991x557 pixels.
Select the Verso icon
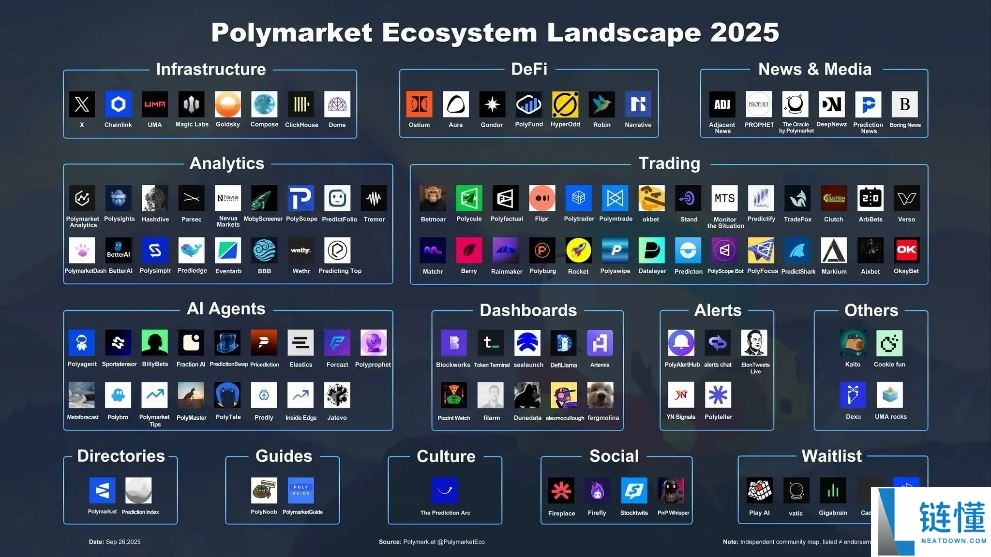tap(906, 199)
